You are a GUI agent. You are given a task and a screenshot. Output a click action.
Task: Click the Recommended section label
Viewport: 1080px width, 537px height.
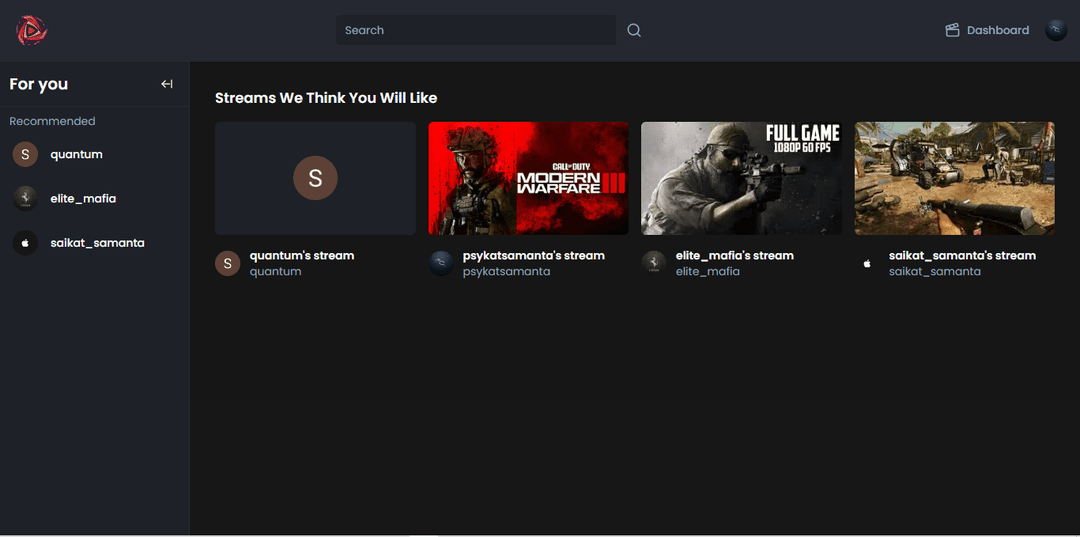[x=52, y=121]
